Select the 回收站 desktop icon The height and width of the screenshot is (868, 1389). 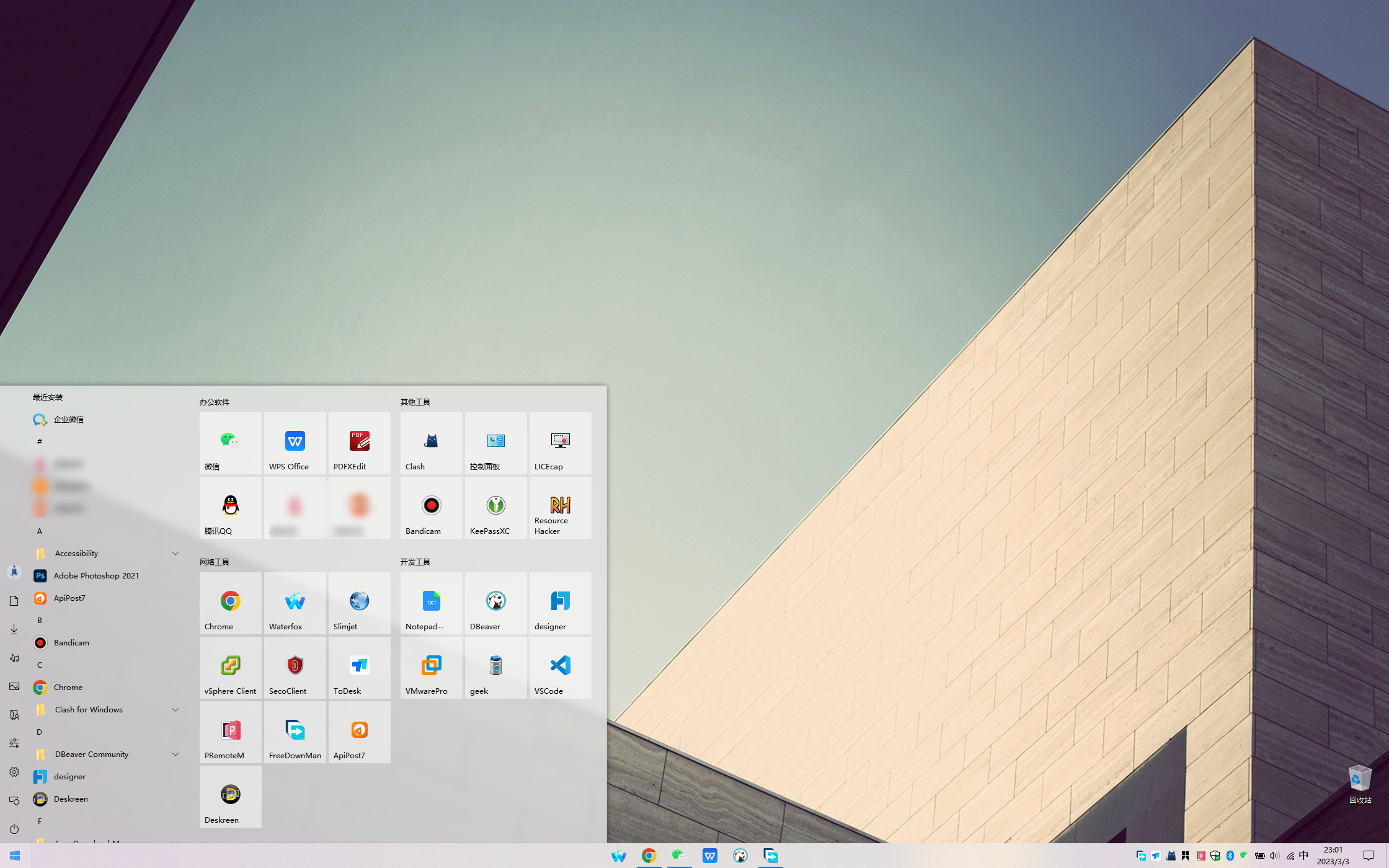[x=1360, y=784]
